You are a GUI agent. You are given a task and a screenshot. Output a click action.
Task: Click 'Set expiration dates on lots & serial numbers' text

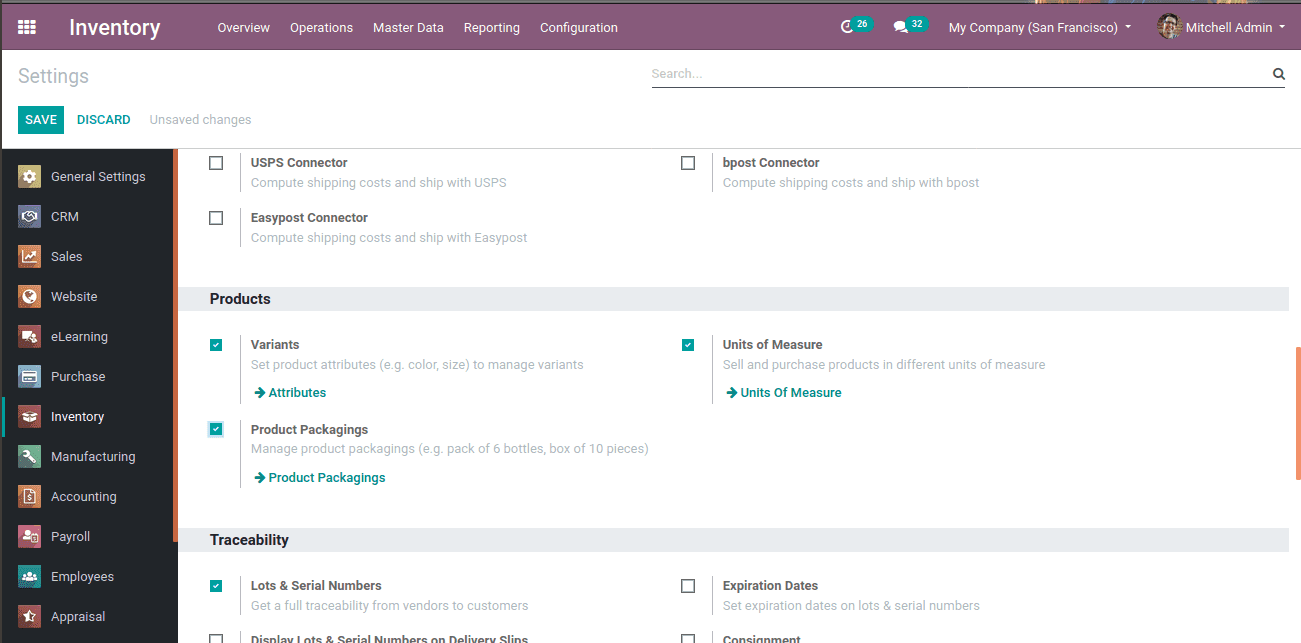pyautogui.click(x=851, y=606)
